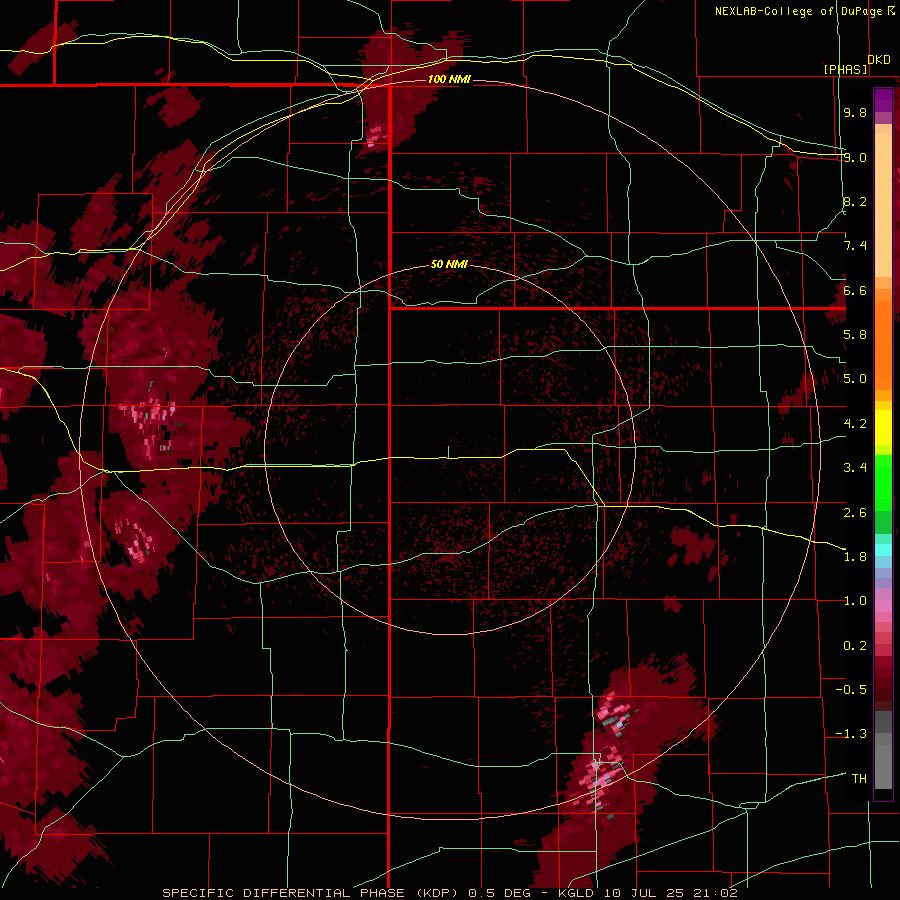
Task: Click the 9.8 scale value
Action: (855, 112)
